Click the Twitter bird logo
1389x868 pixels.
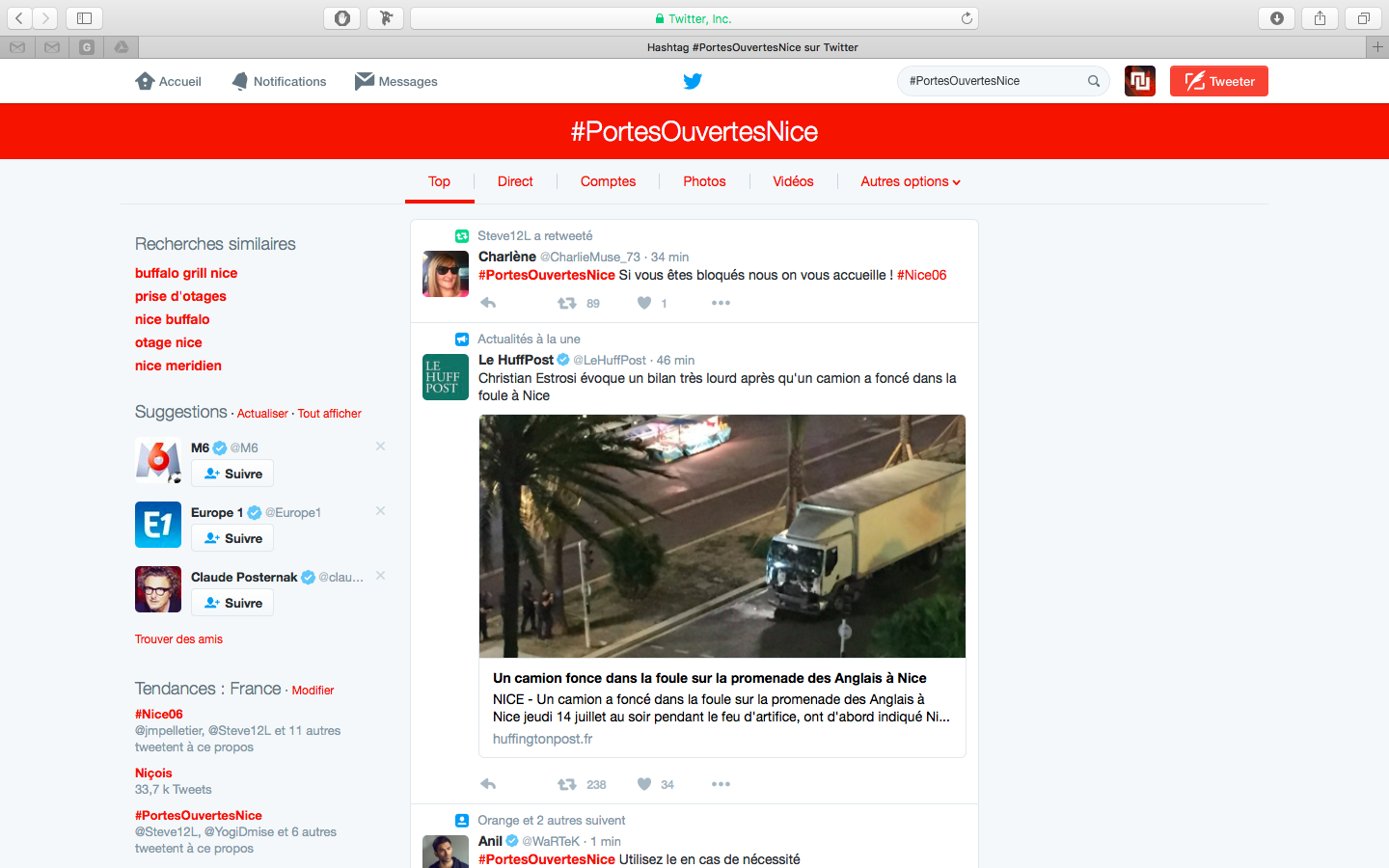pyautogui.click(x=693, y=81)
